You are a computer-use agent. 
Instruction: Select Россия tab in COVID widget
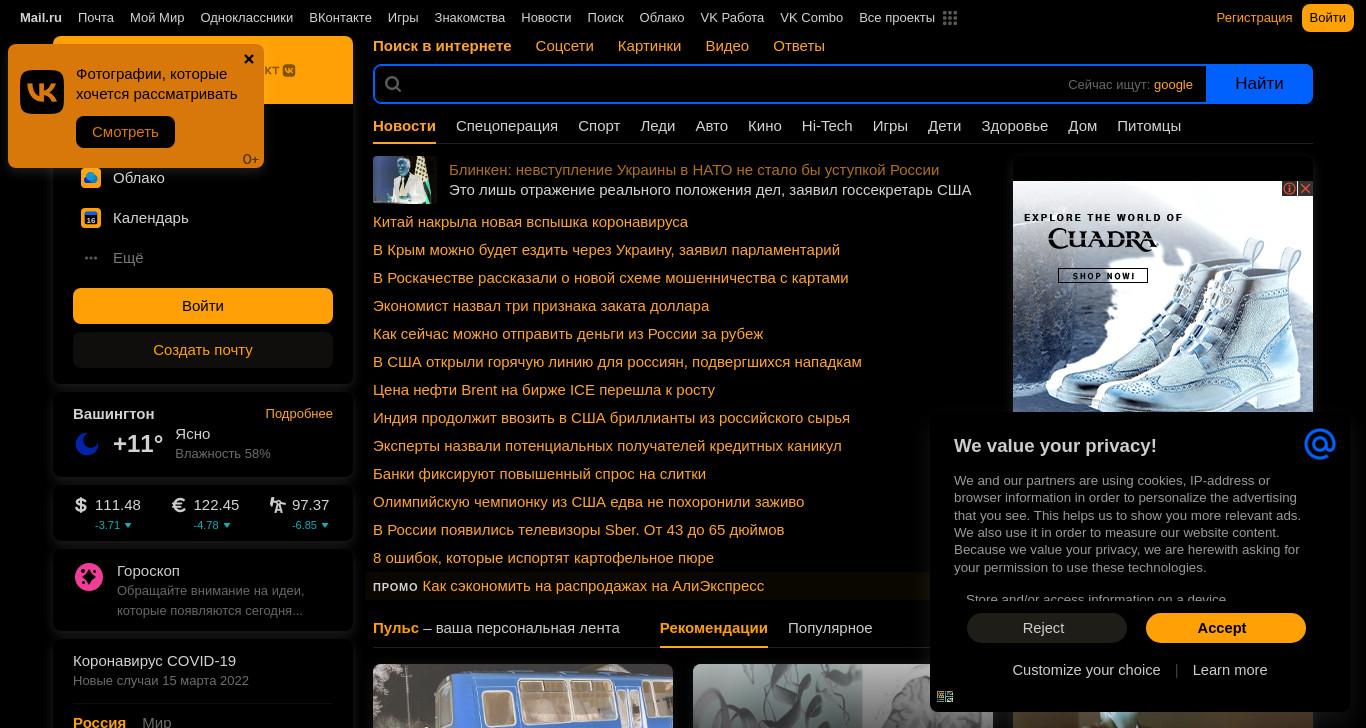pos(99,721)
